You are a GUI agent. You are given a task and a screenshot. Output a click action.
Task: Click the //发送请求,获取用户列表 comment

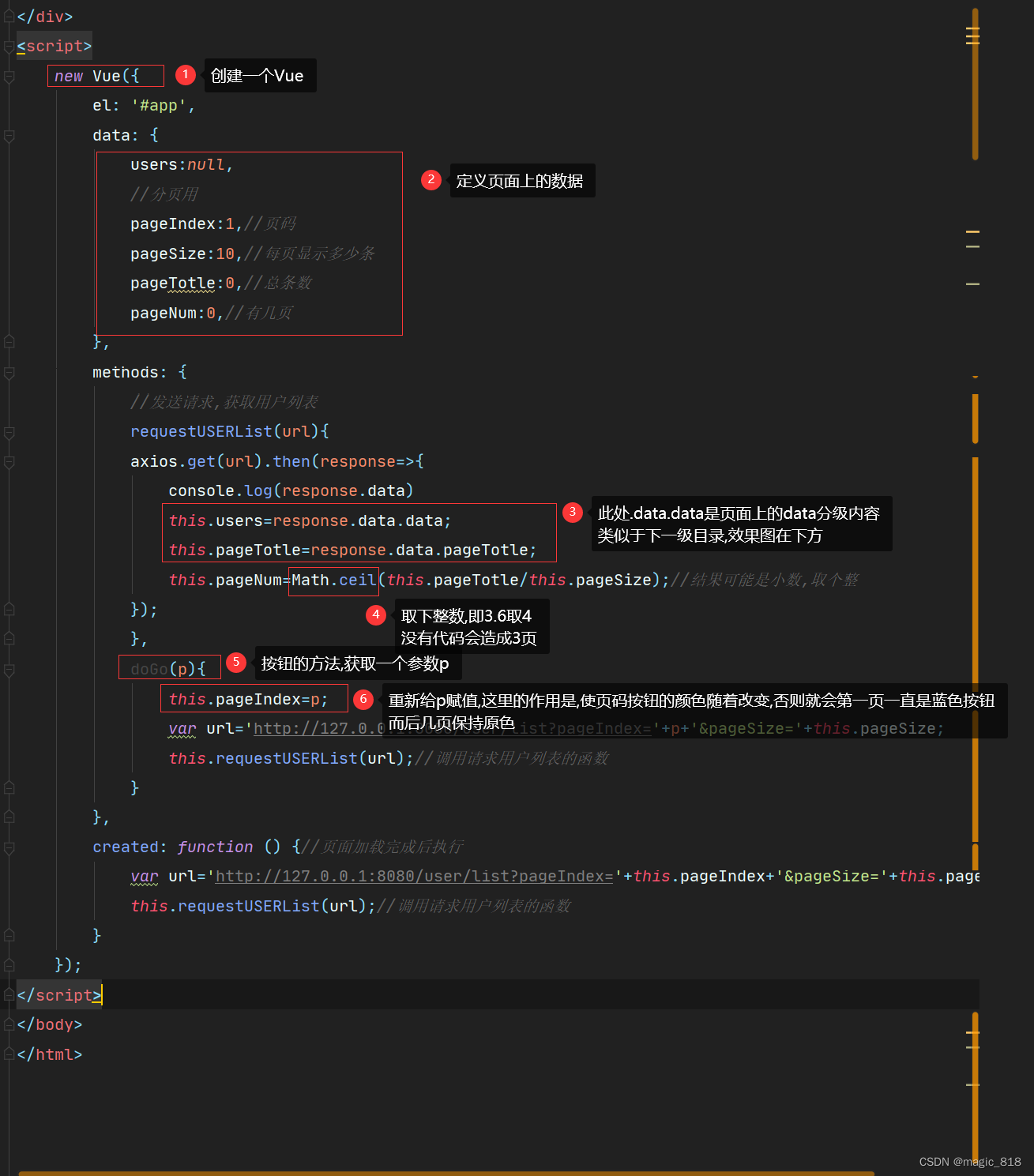tap(224, 403)
